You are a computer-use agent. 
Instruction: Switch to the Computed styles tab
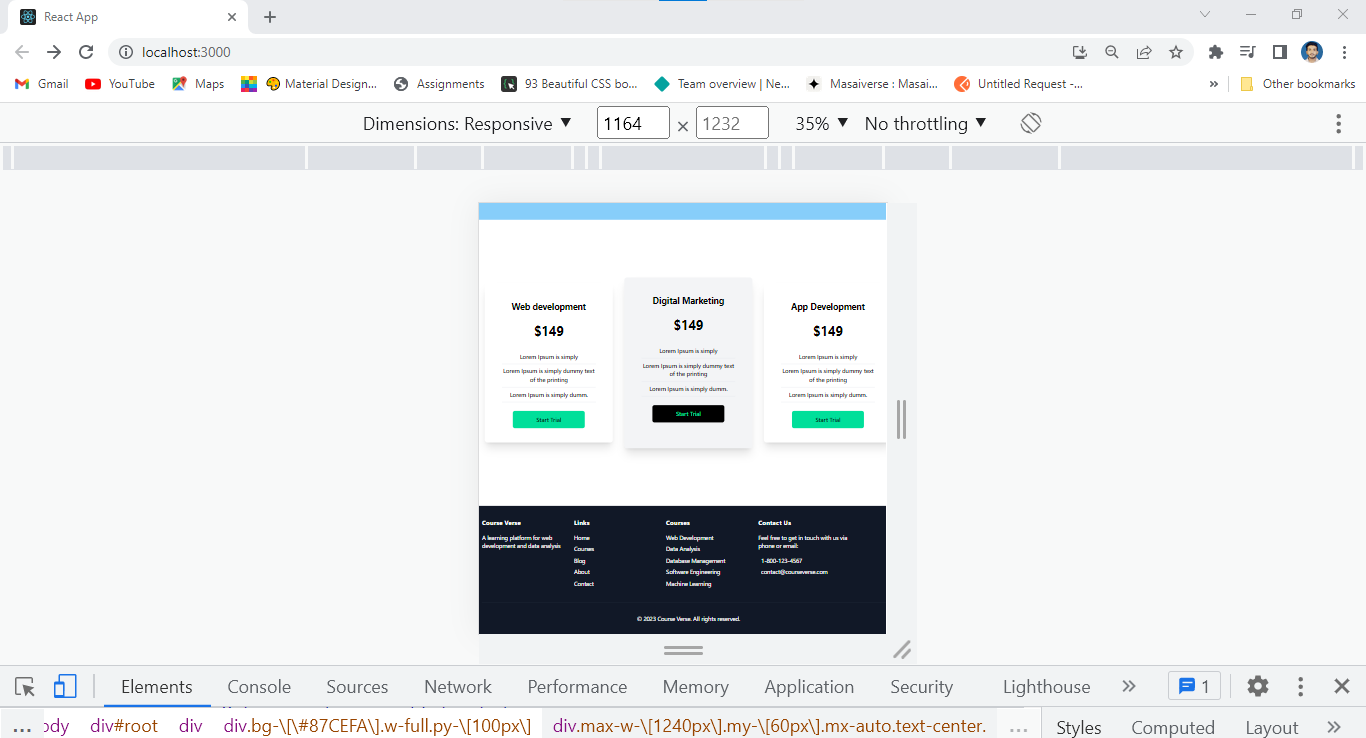coord(1172,726)
